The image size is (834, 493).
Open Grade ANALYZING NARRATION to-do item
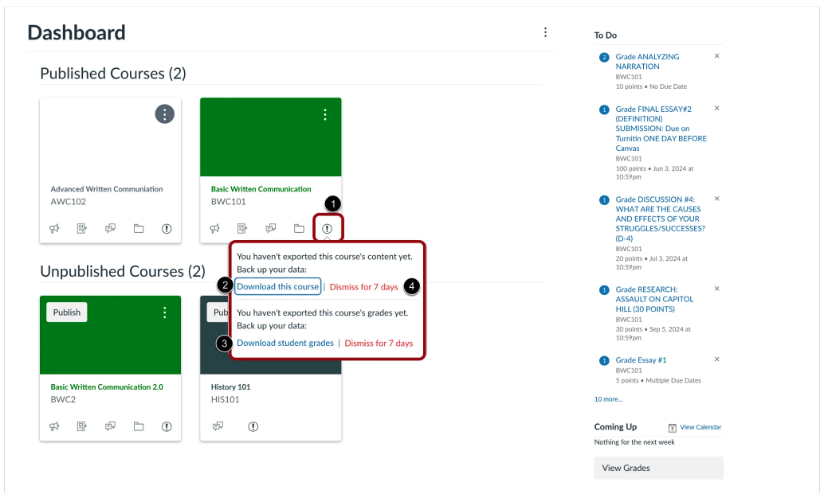[647, 61]
